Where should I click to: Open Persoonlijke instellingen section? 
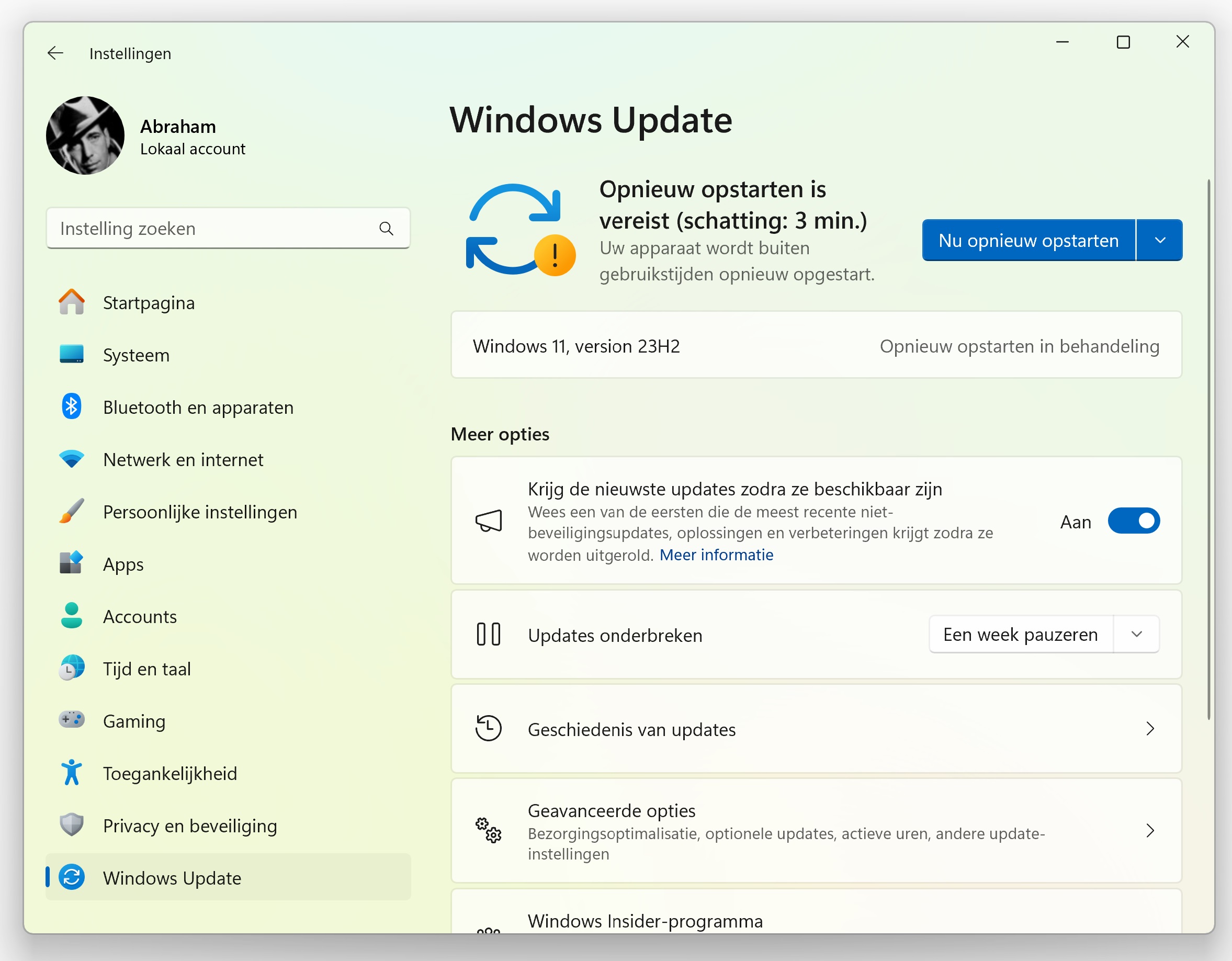point(229,512)
